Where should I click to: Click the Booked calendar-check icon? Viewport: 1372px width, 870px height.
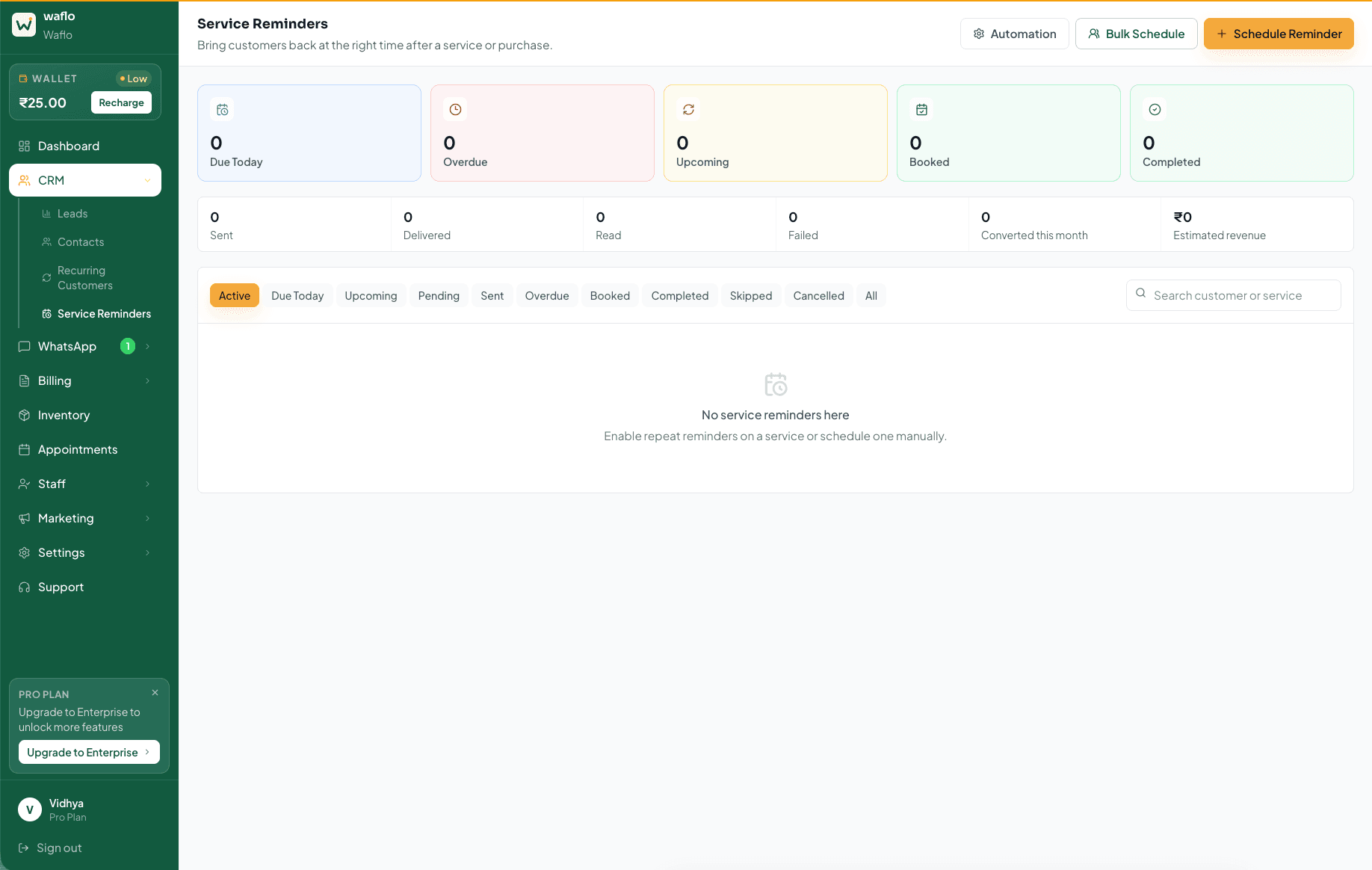point(921,109)
